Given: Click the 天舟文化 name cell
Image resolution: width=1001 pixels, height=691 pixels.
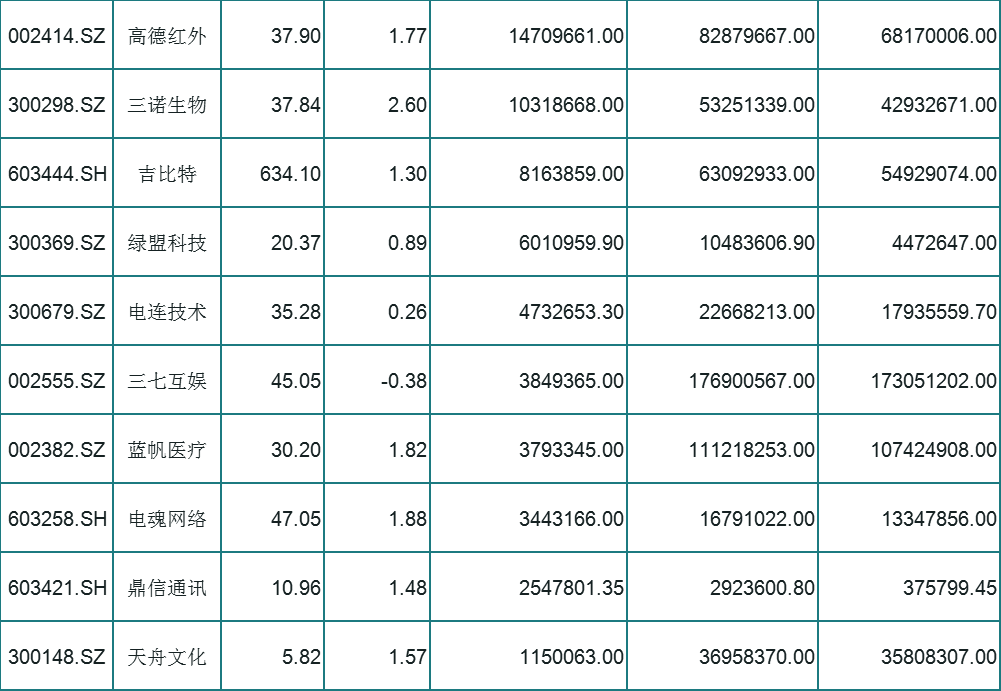Looking at the screenshot, I should click(x=167, y=655).
